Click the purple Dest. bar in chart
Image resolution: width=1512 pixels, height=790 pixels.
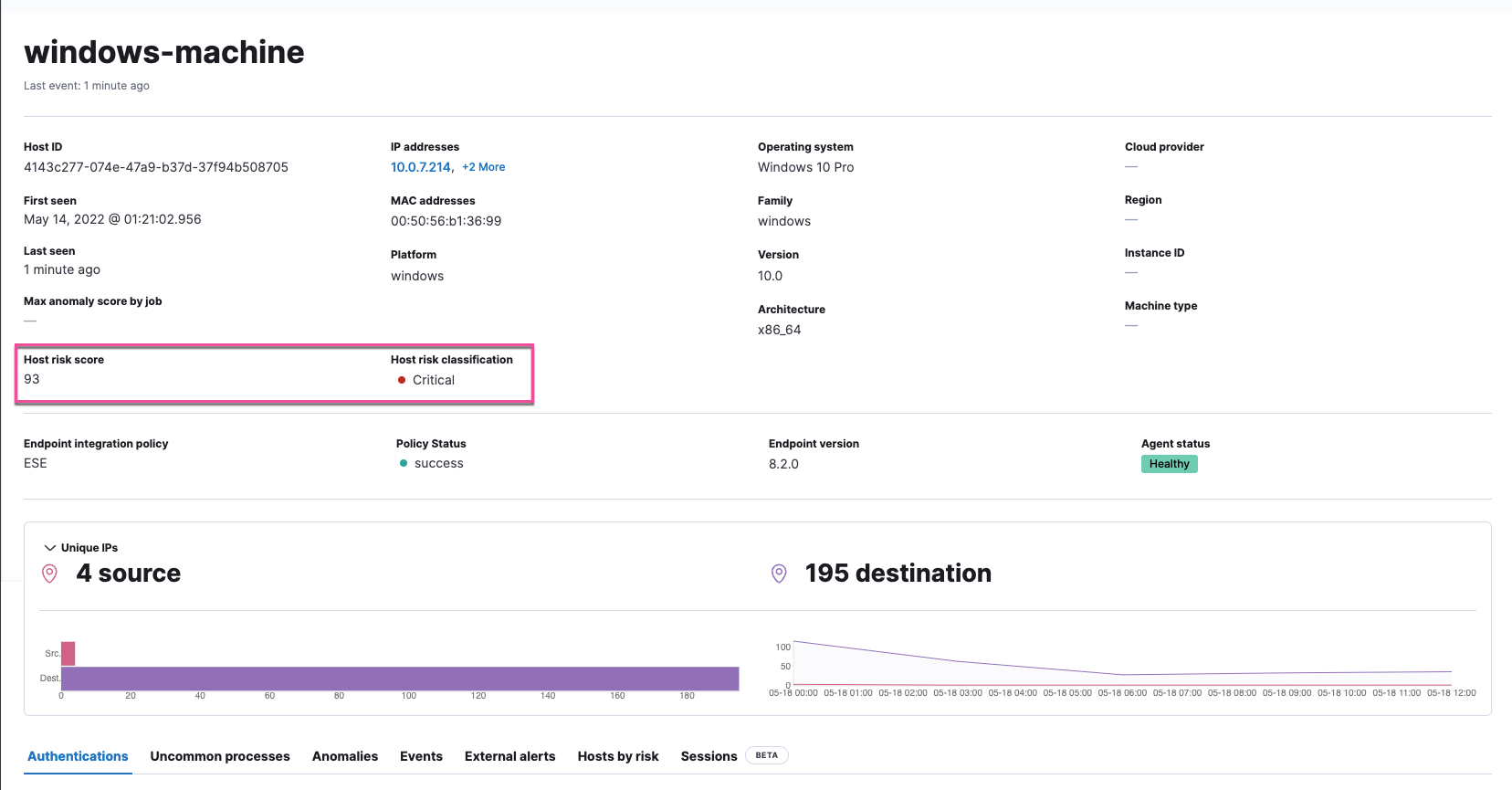400,679
